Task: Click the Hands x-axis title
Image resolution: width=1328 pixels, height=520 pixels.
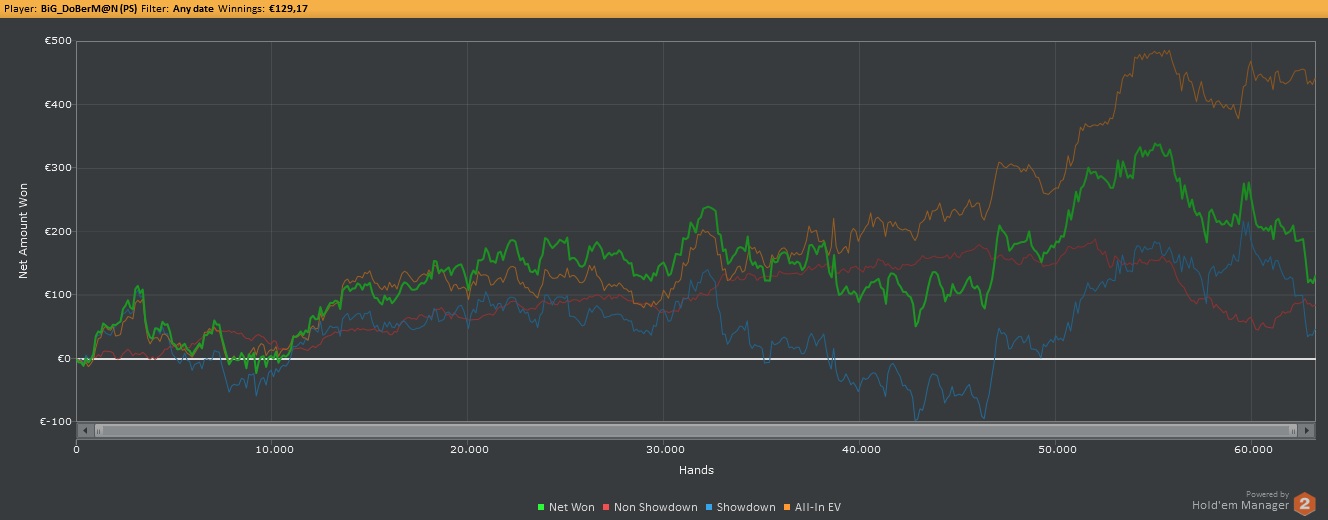Action: 695,470
